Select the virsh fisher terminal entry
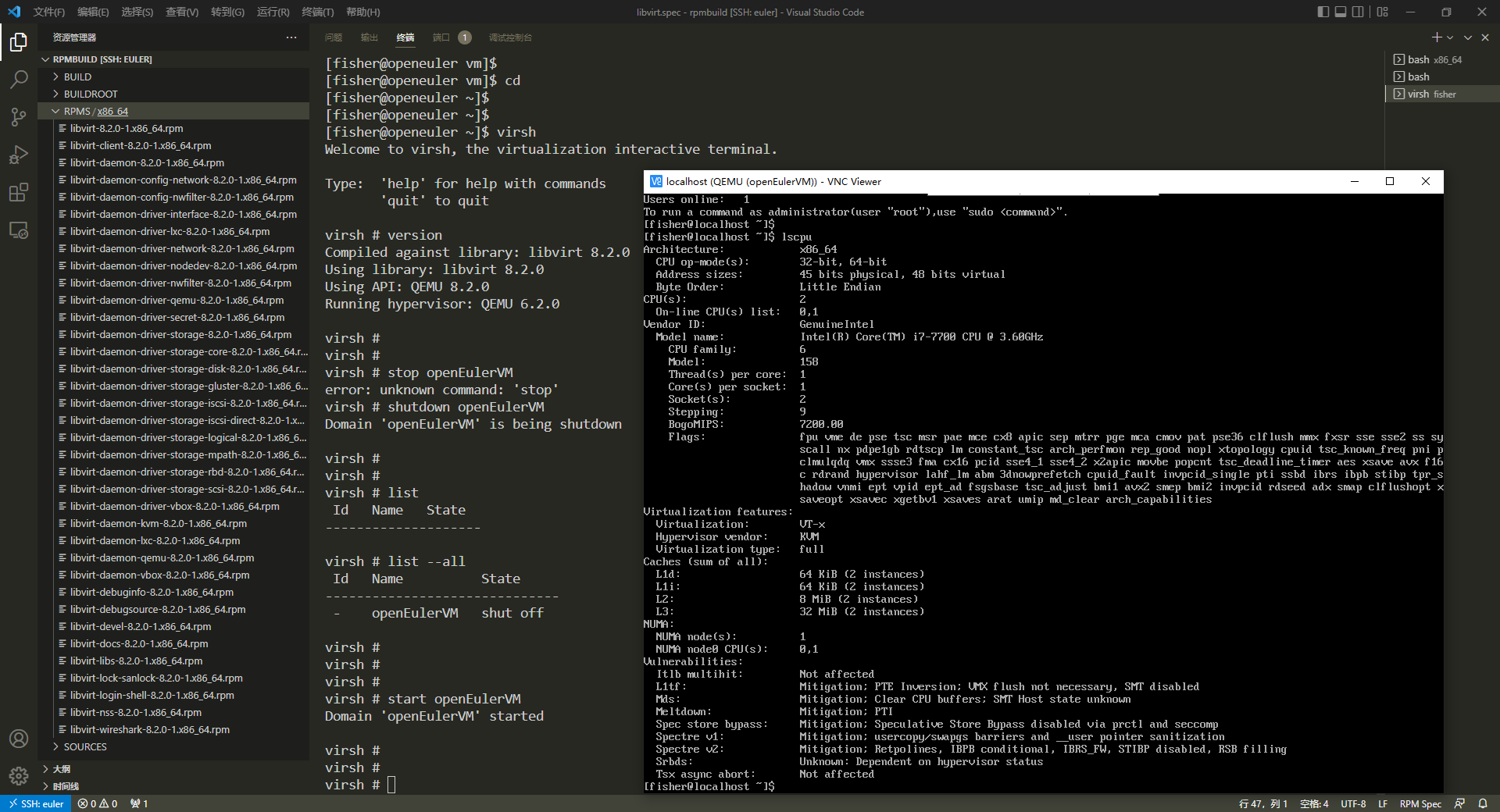Viewport: 1500px width, 812px height. (1442, 94)
